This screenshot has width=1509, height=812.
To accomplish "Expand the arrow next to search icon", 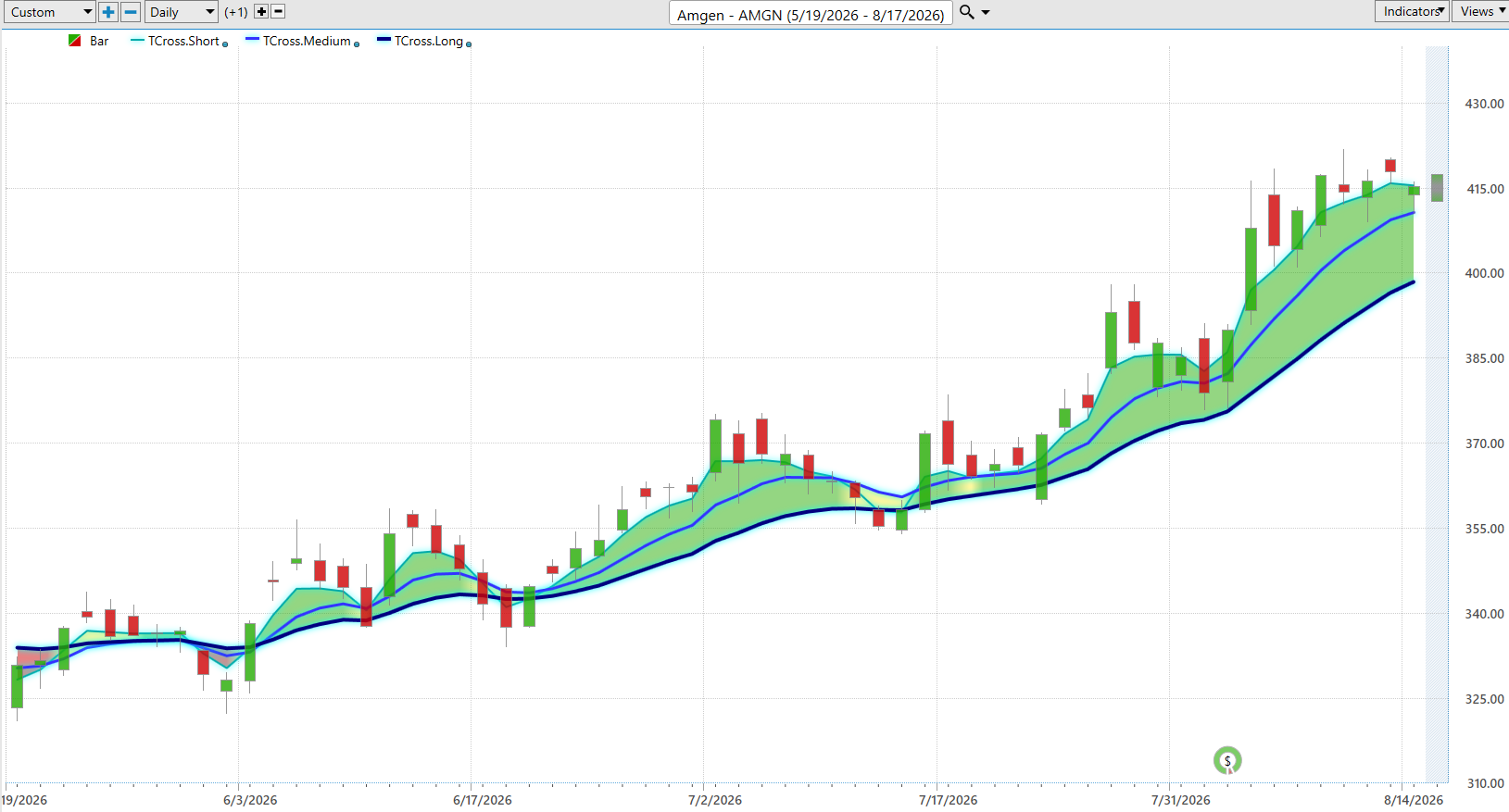I will coord(986,12).
